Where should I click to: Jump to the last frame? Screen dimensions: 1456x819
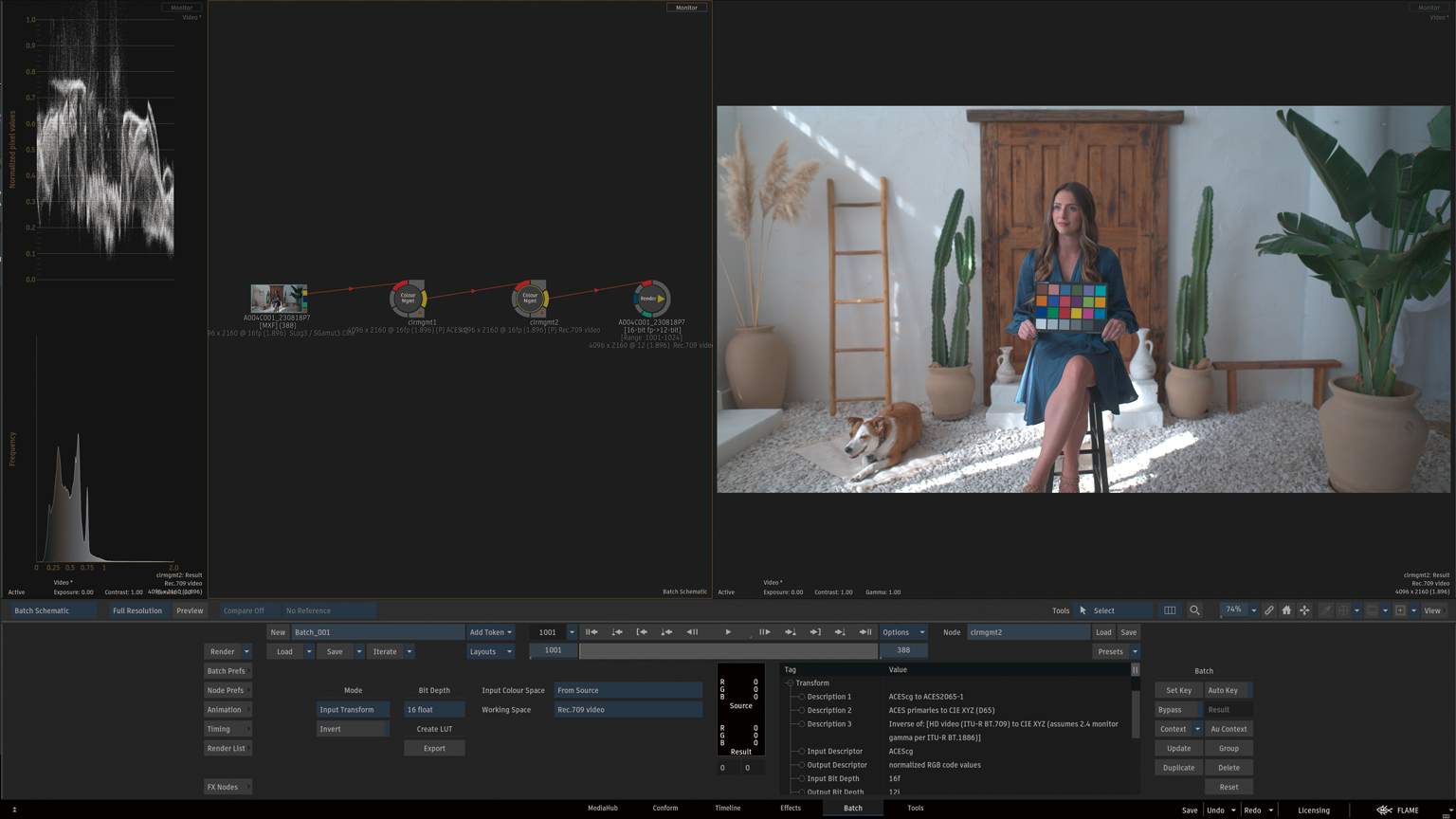[865, 632]
